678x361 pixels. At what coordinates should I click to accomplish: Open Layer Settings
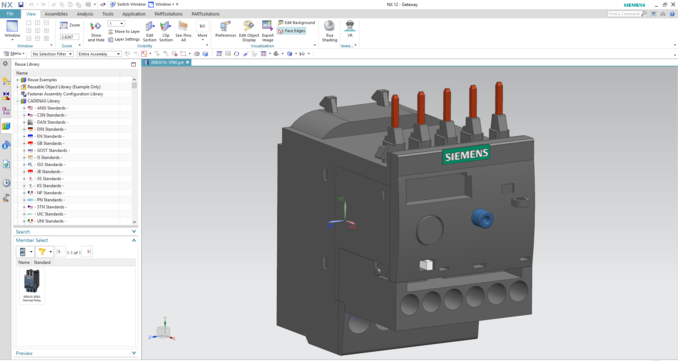pyautogui.click(x=124, y=39)
